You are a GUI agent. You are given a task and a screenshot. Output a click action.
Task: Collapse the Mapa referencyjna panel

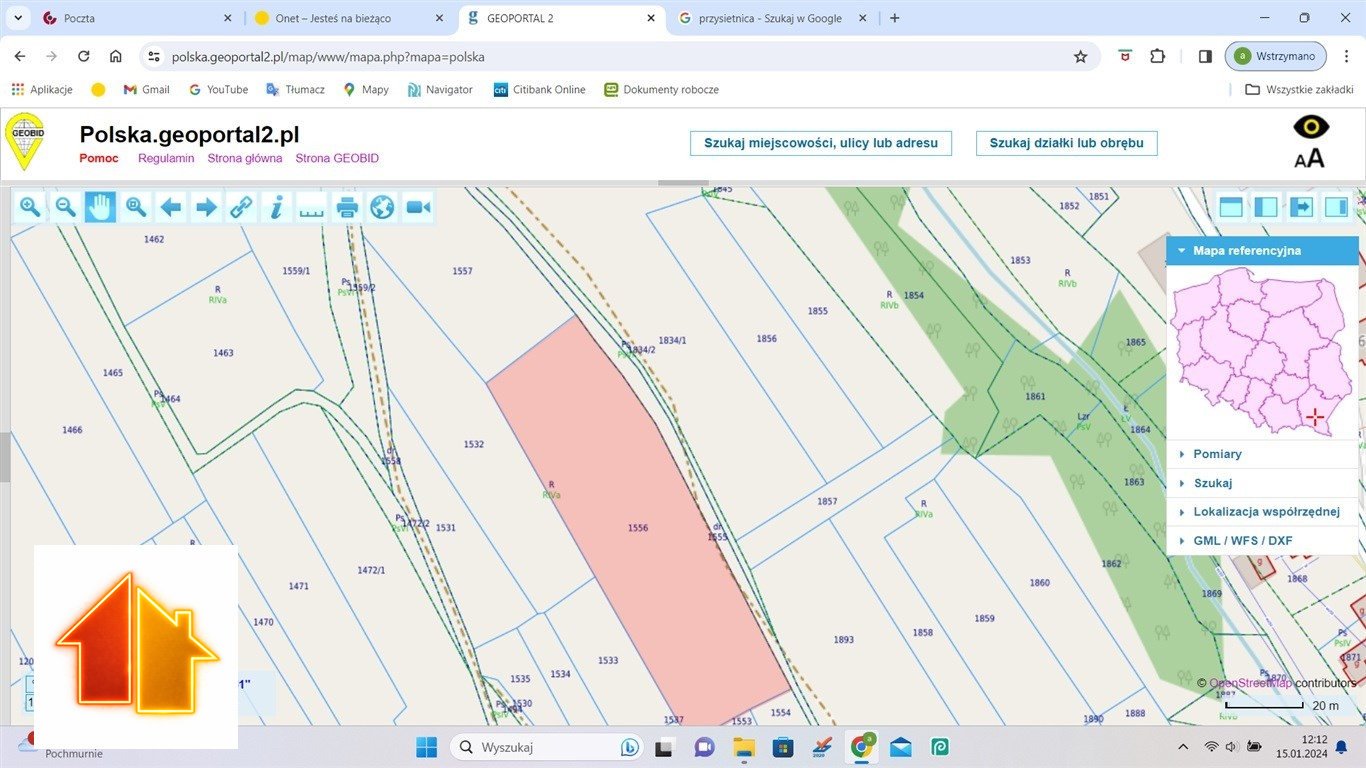(x=1262, y=251)
